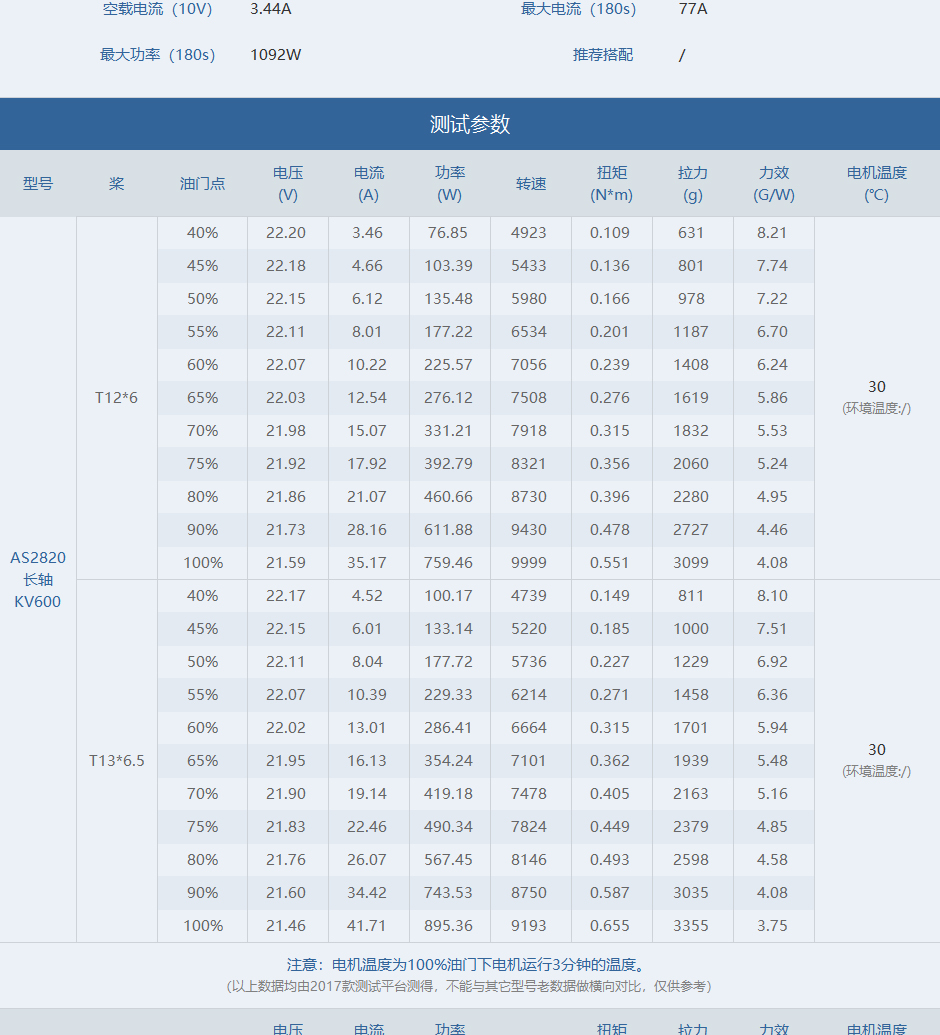Select the T12*6 propeller cell

pyautogui.click(x=117, y=398)
